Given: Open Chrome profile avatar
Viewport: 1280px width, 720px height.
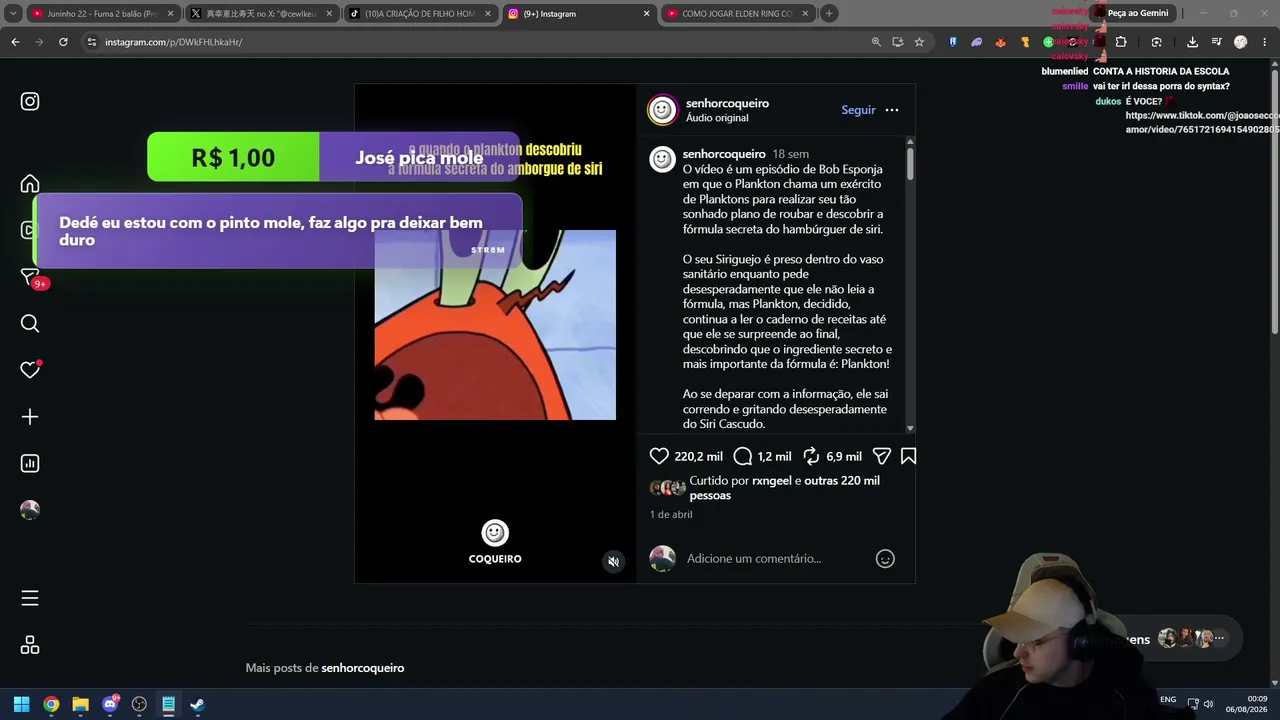Looking at the screenshot, I should [1240, 42].
